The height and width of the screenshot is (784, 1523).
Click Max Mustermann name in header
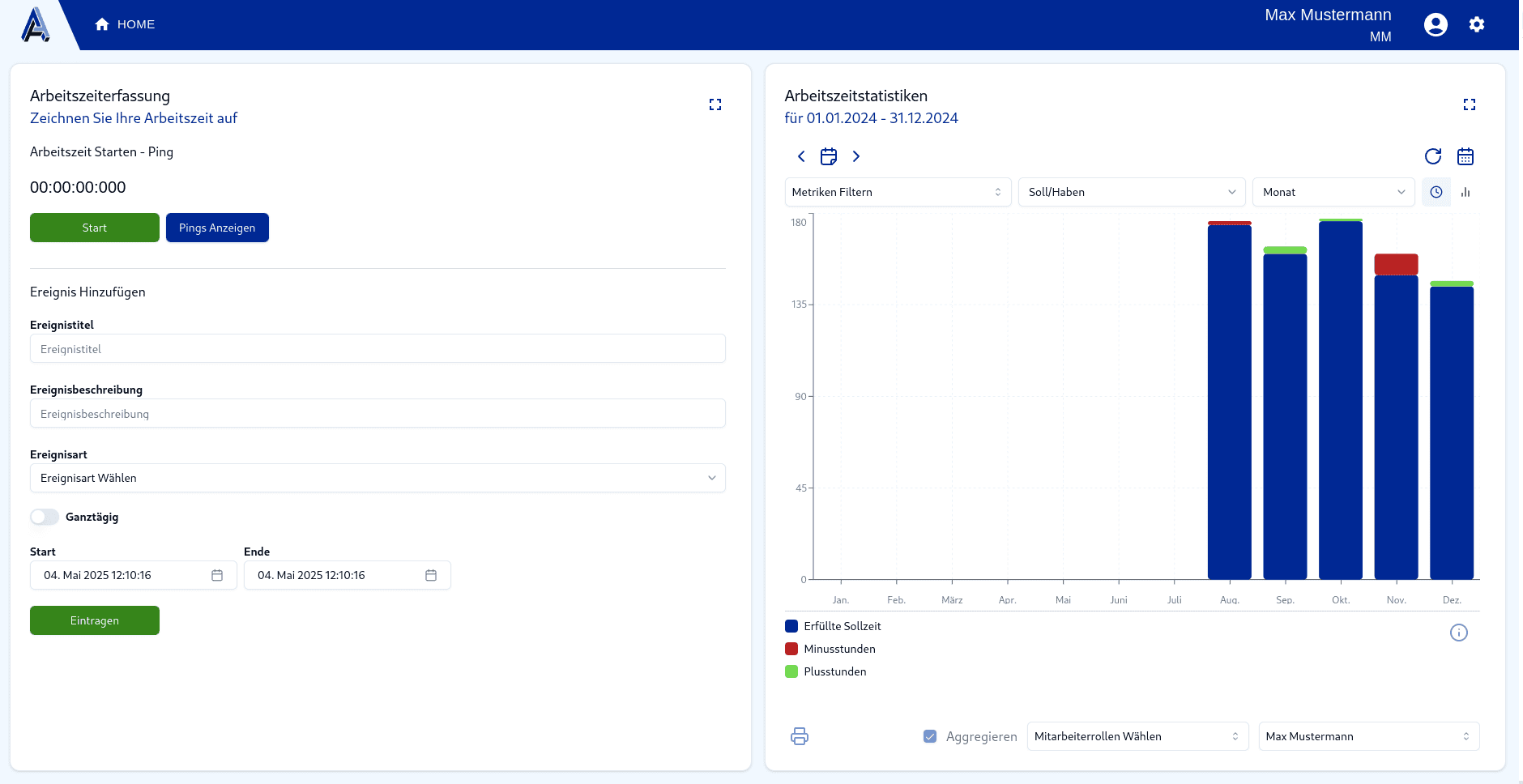(x=1328, y=15)
